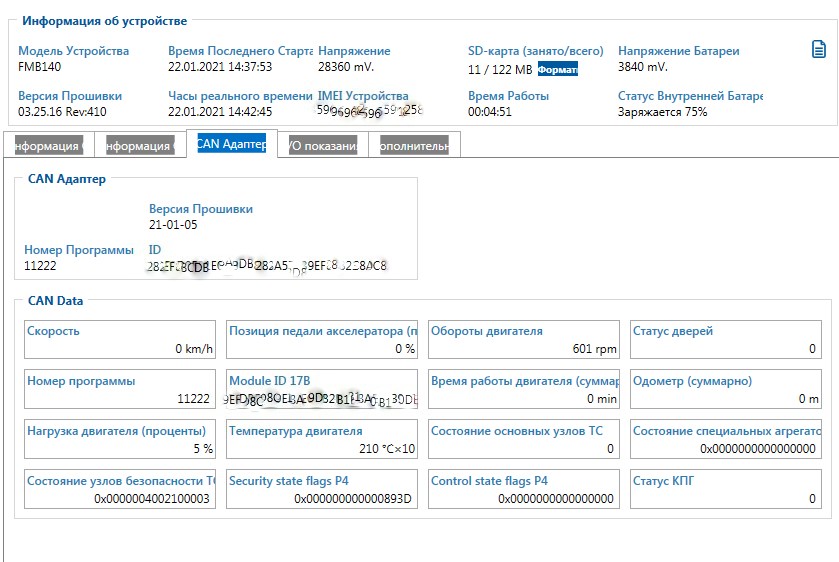Viewport: 839px width, 562px height.
Task: Select the Дополнительные tab
Action: coord(414,146)
